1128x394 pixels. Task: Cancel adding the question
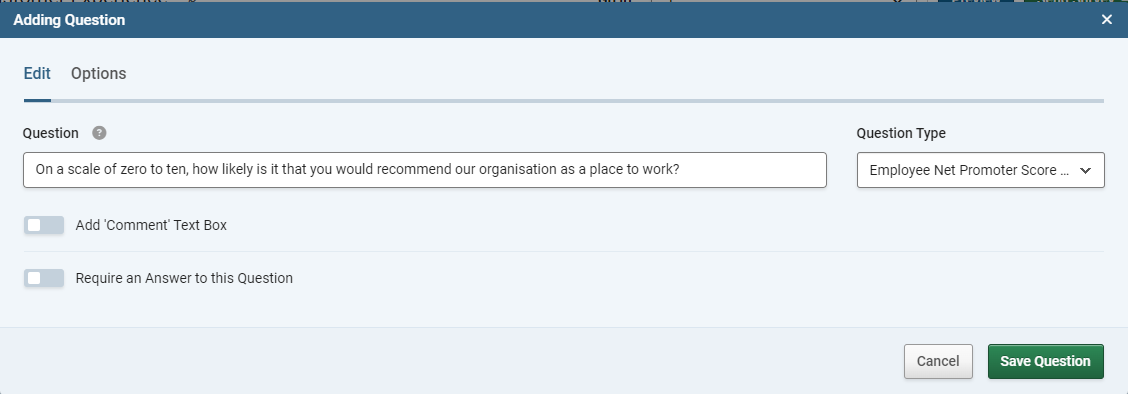(x=938, y=361)
